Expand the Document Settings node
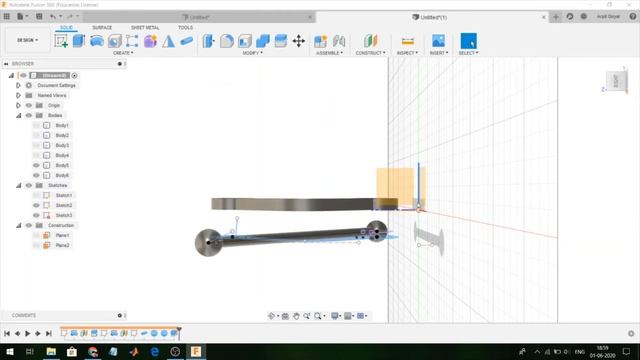 pos(18,85)
